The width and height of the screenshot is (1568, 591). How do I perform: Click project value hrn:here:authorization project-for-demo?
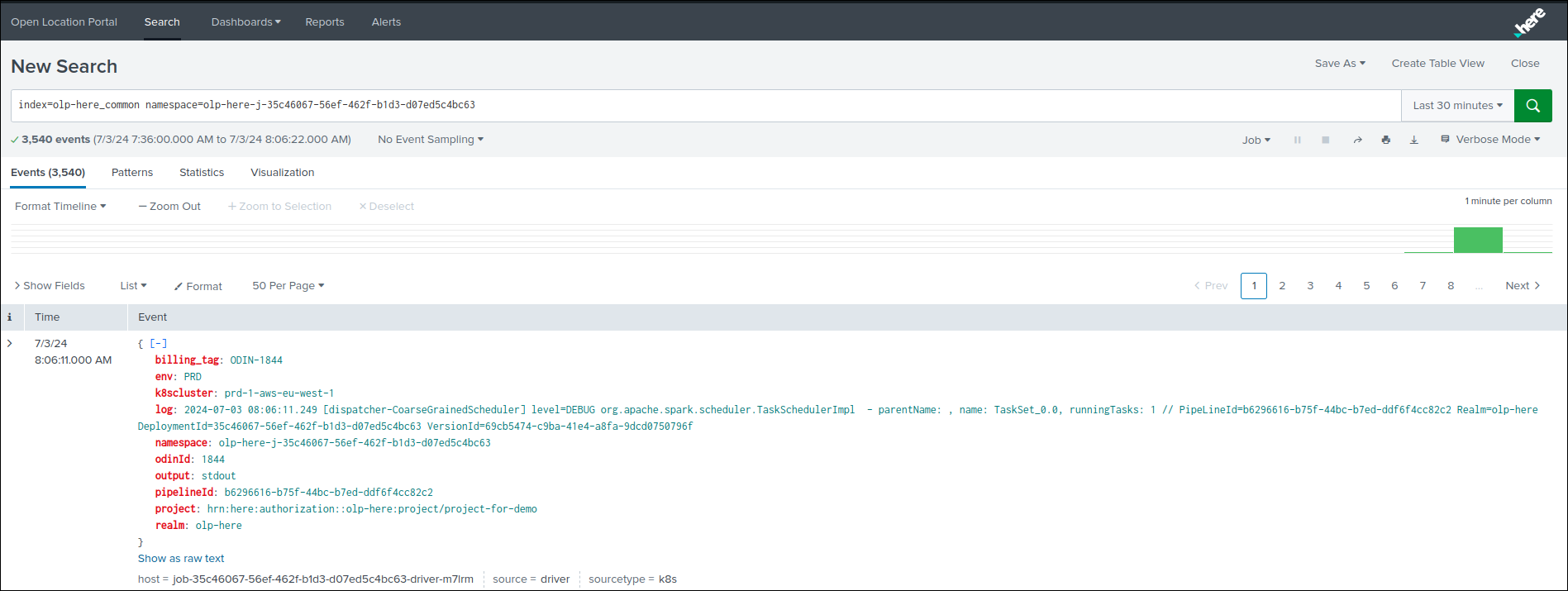coord(372,509)
